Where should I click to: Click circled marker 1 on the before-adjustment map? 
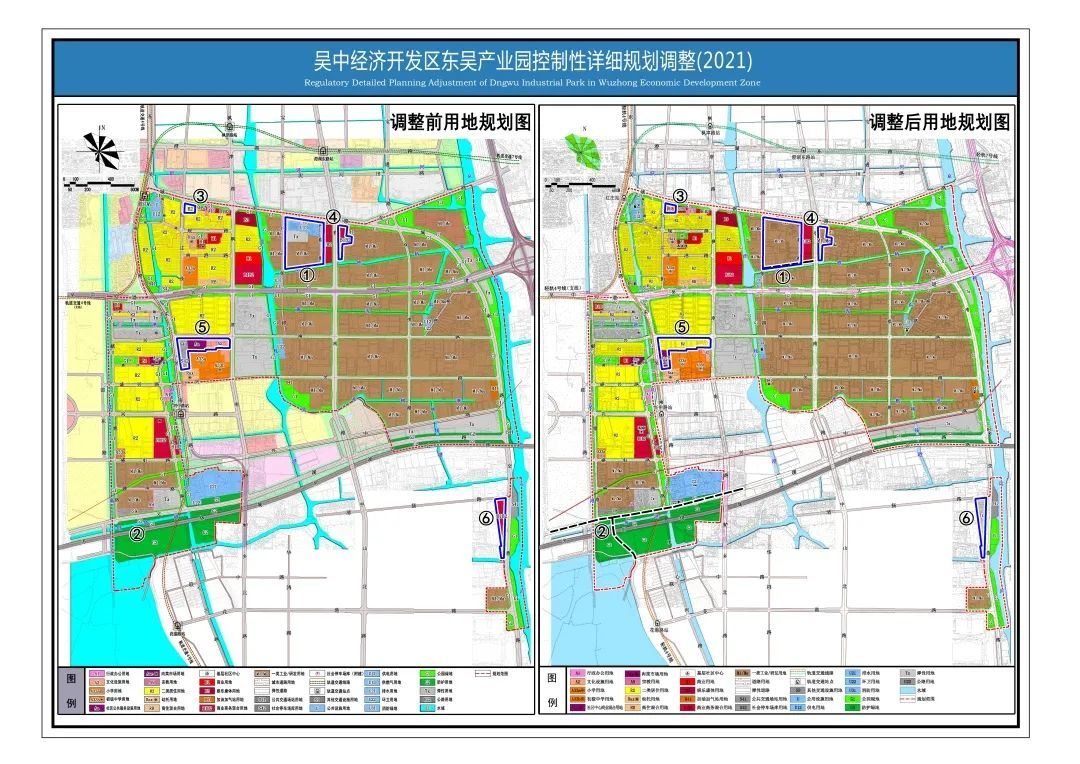click(x=307, y=272)
